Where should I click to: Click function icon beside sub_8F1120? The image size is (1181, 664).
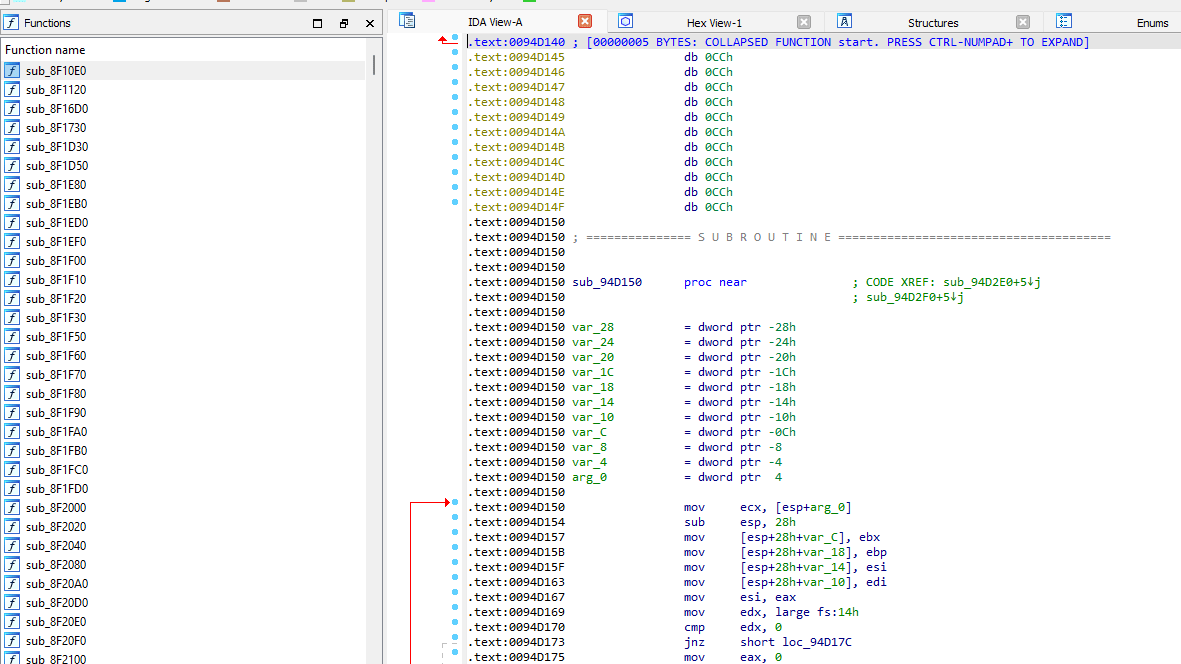(x=12, y=90)
